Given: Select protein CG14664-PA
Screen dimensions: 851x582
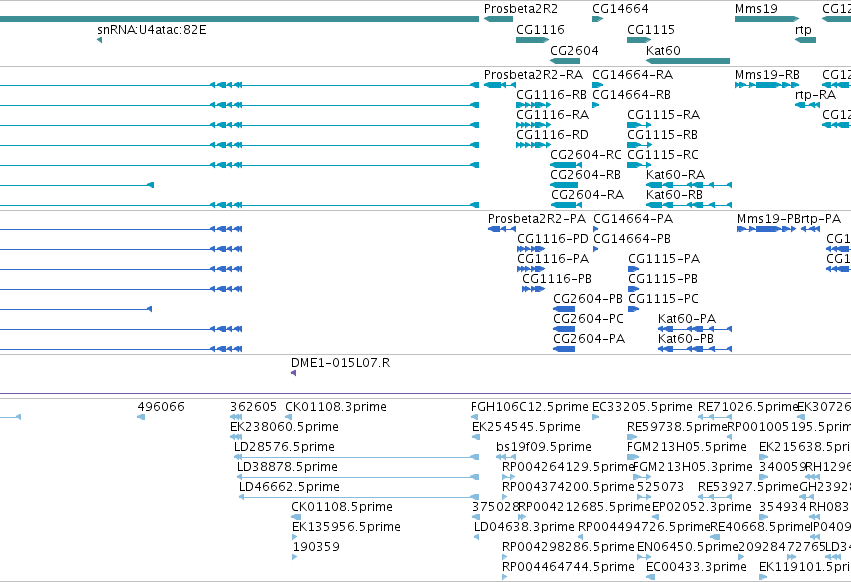Looking at the screenshot, I should 633,219.
